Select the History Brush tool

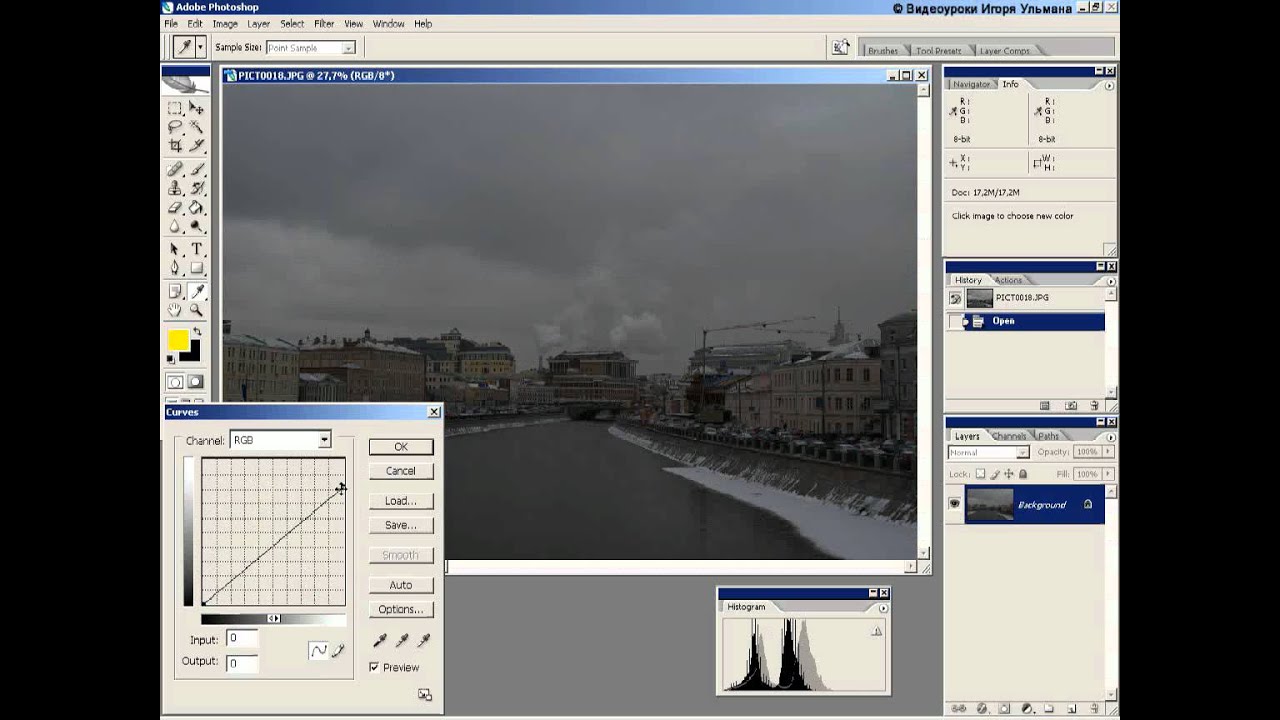point(196,188)
